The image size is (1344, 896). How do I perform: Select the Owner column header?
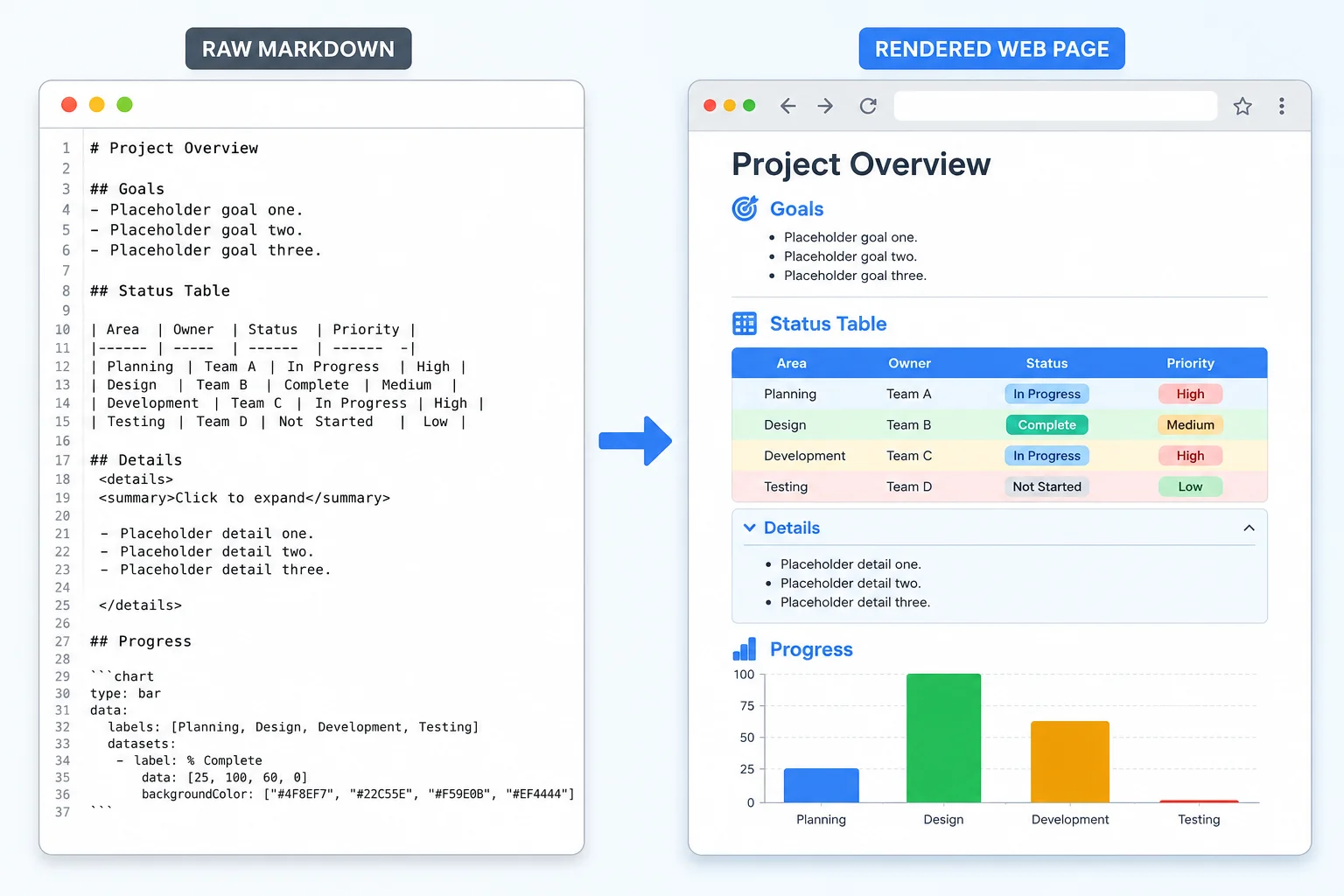(x=909, y=363)
